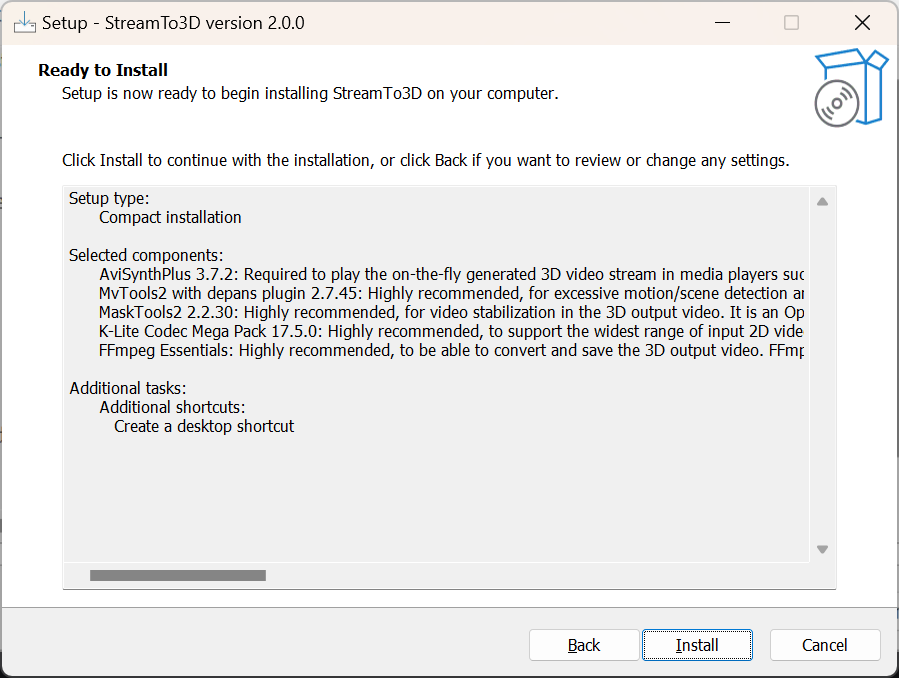The height and width of the screenshot is (678, 899).
Task: Click the MaskTools2 2.2.30 component line
Action: point(451,312)
